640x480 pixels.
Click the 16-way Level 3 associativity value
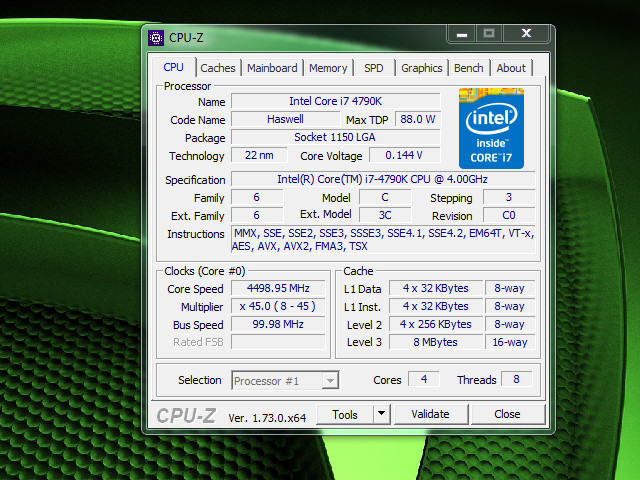click(510, 342)
